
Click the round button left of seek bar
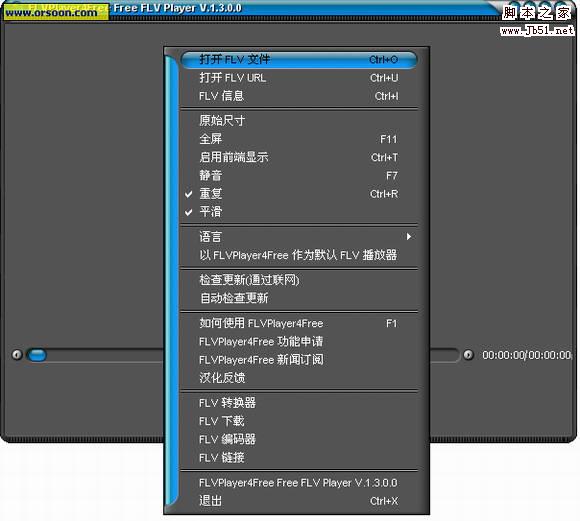pyautogui.click(x=17, y=354)
